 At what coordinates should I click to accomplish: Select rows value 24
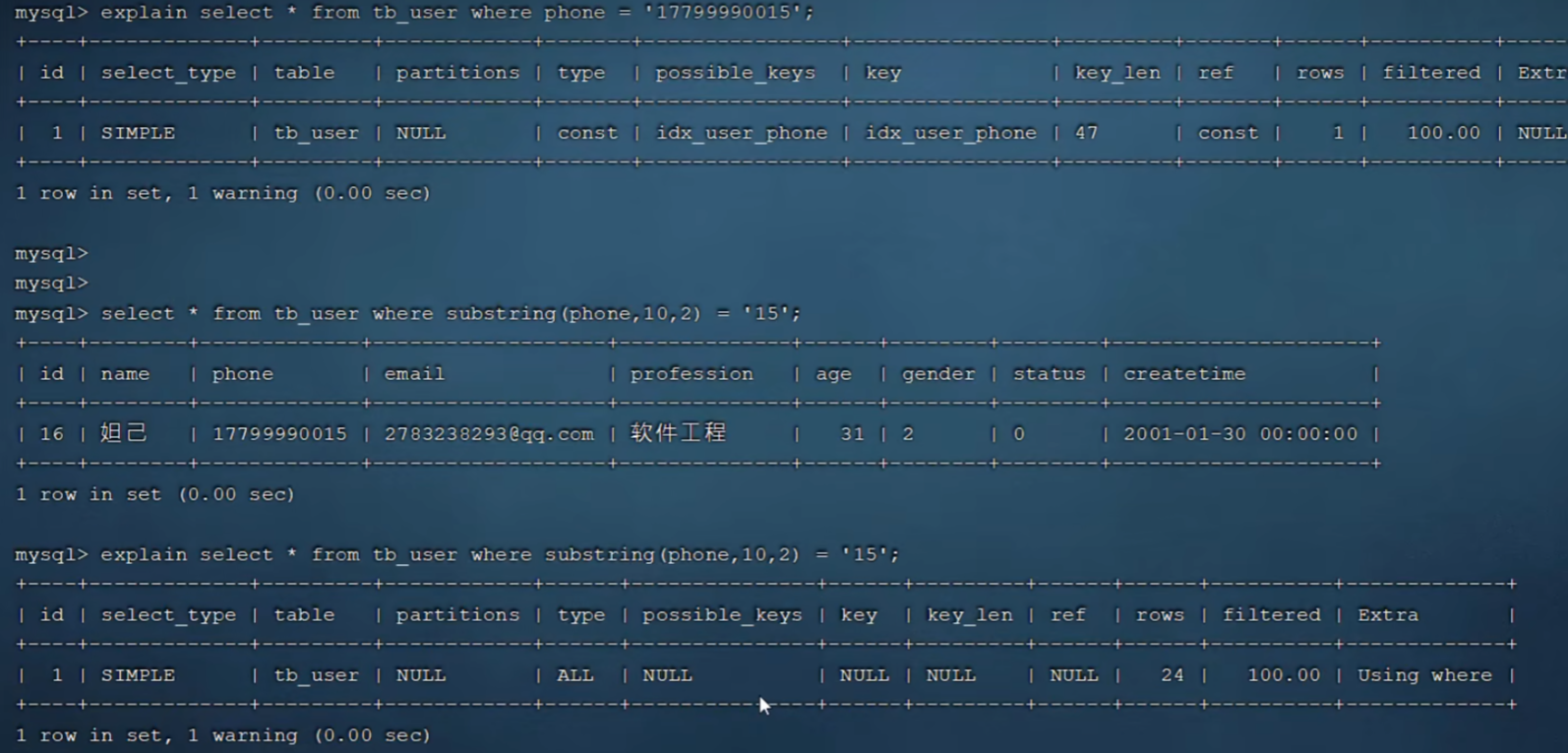[x=1172, y=675]
